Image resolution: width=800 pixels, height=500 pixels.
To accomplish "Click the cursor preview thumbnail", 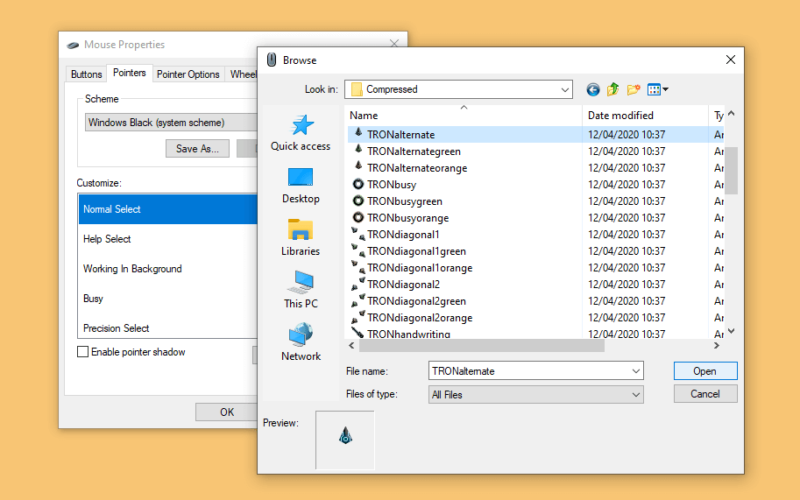I will 345,440.
